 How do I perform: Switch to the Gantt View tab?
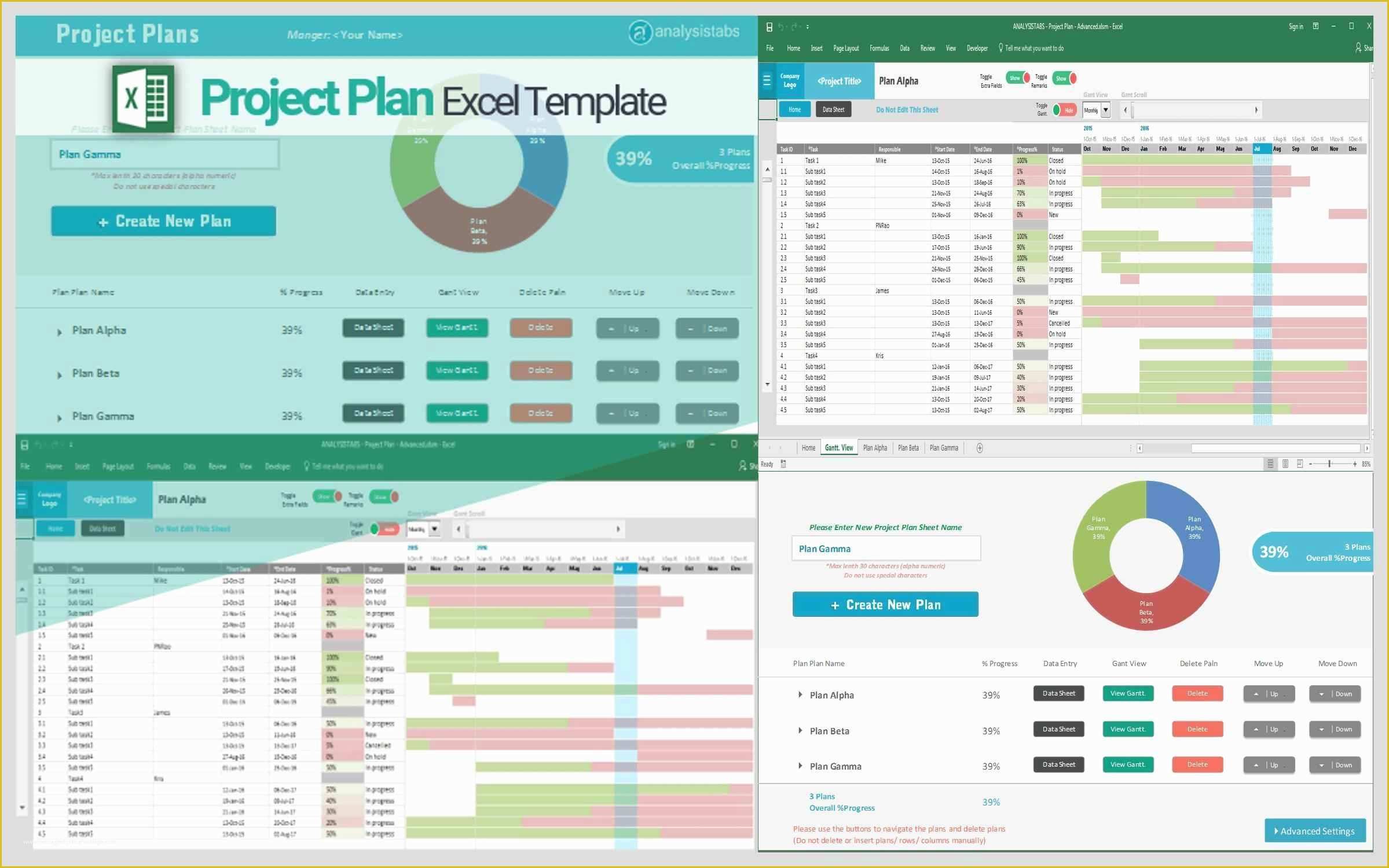pyautogui.click(x=838, y=447)
